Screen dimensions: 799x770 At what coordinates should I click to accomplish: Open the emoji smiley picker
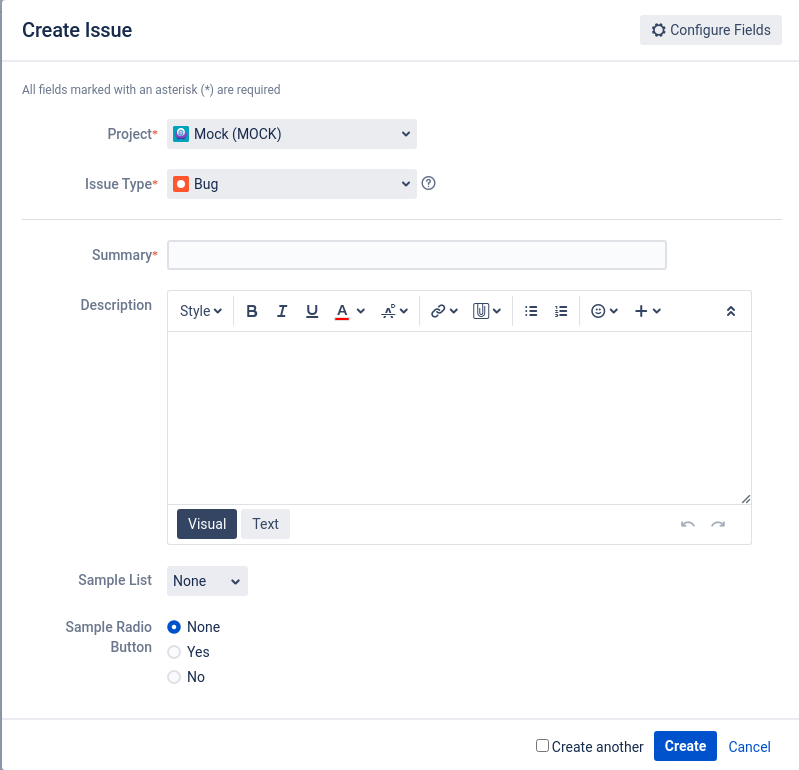pos(598,311)
